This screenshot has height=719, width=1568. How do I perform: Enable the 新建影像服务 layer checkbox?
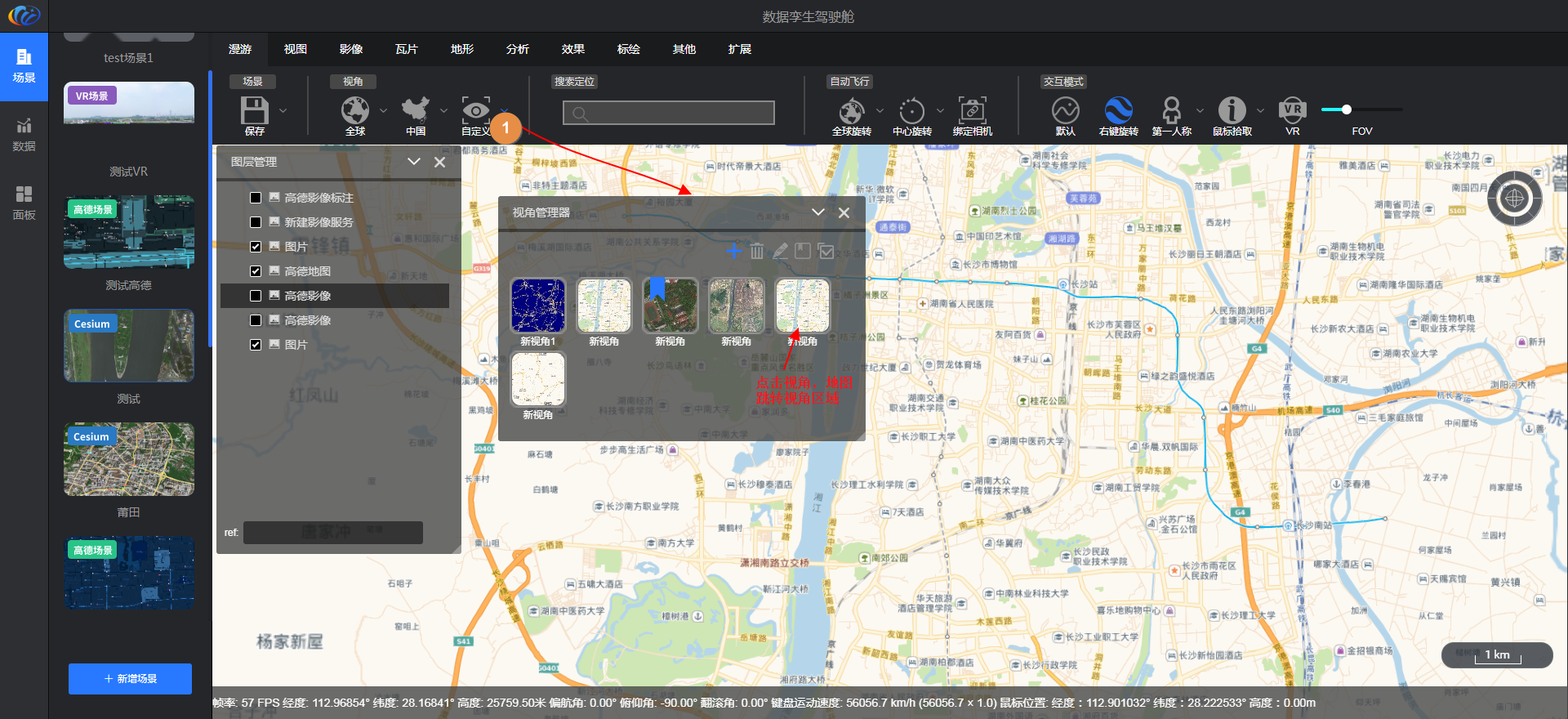pos(256,222)
